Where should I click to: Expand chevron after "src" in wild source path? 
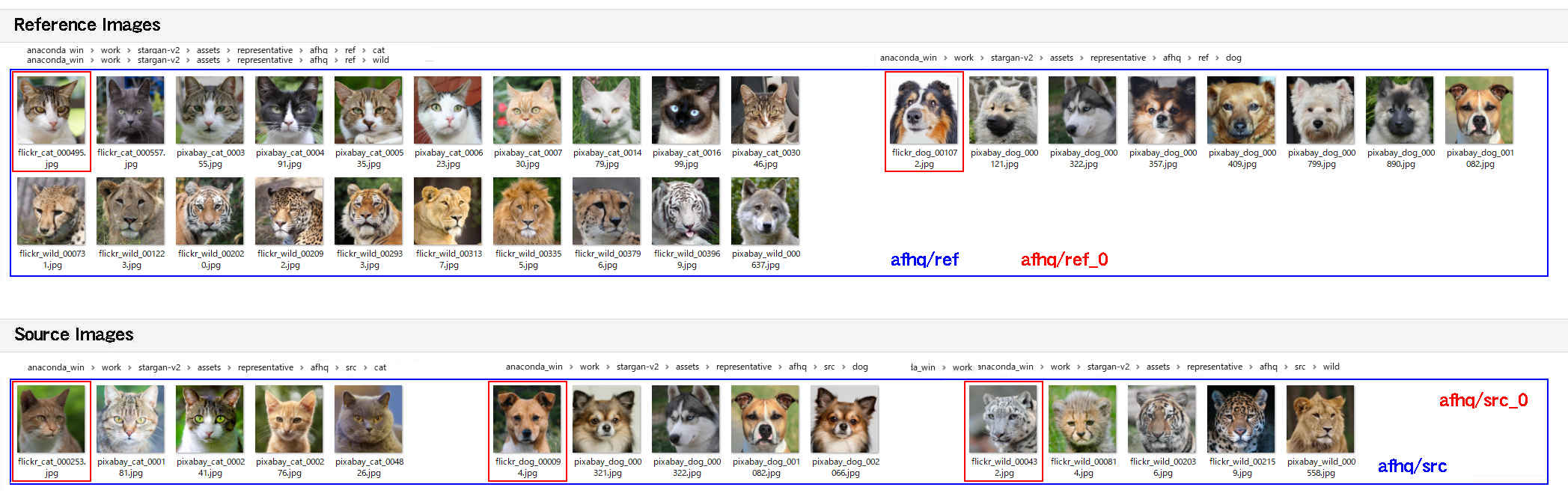click(1314, 367)
